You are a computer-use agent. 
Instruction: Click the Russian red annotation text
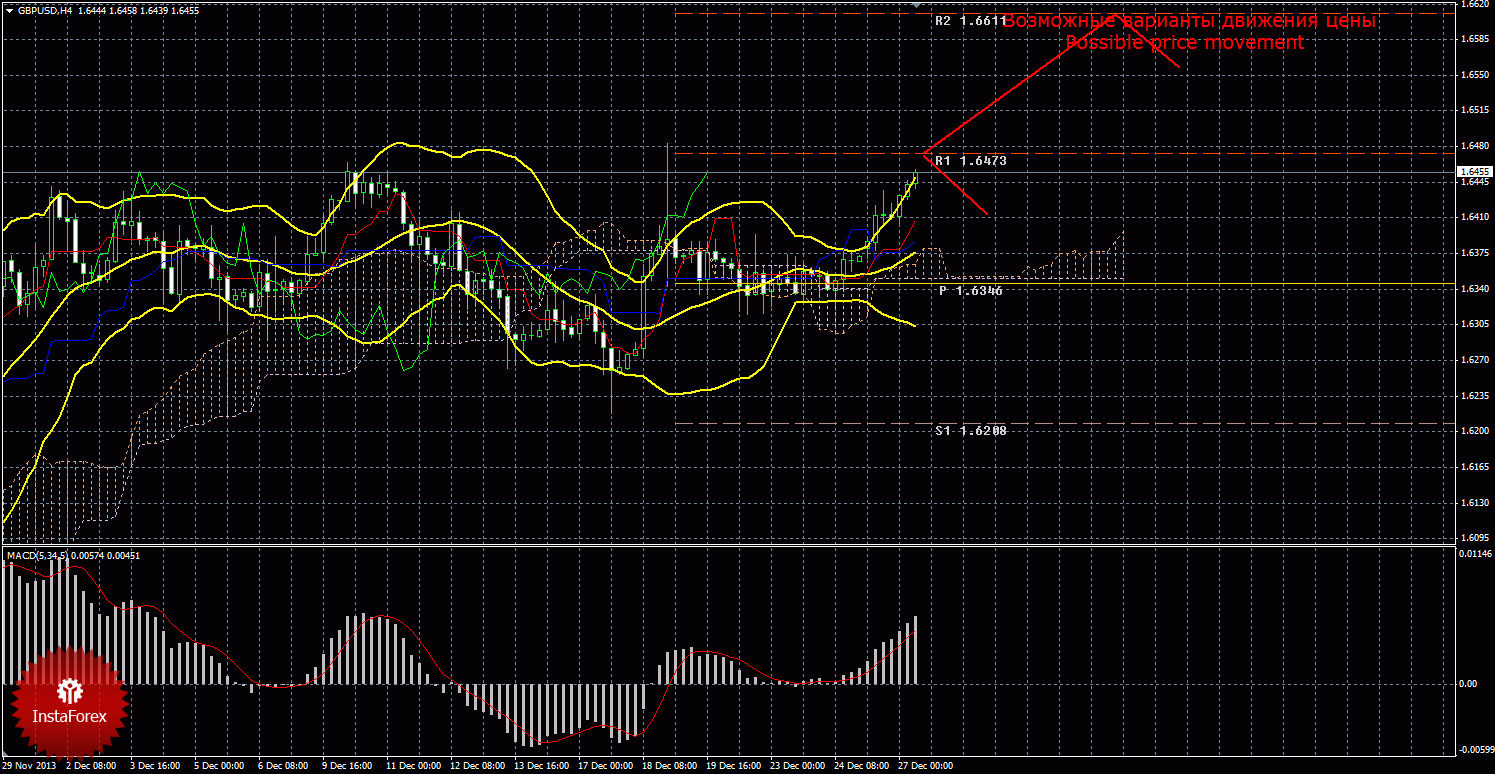(x=1189, y=21)
